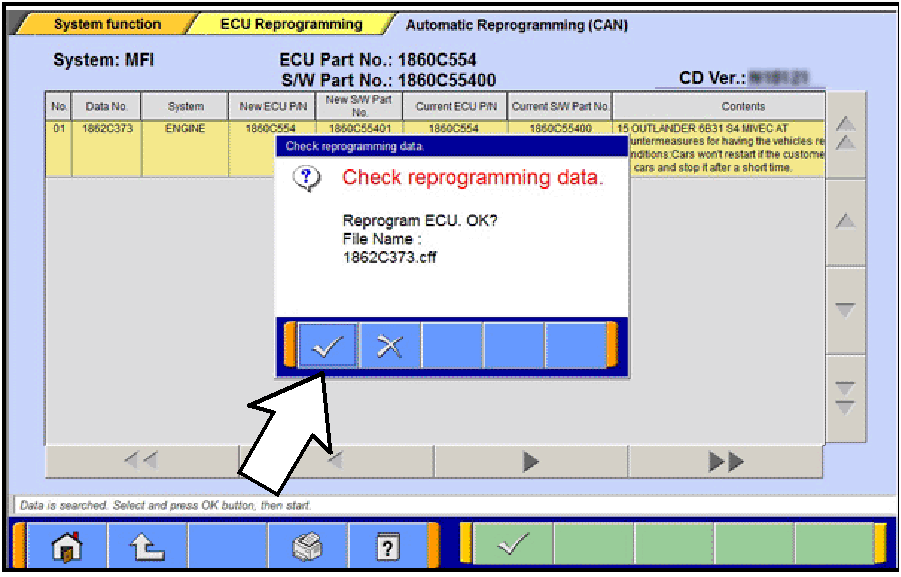Switch to ECU Reprogramming tab
Screen dimensions: 901x577
coord(291,24)
